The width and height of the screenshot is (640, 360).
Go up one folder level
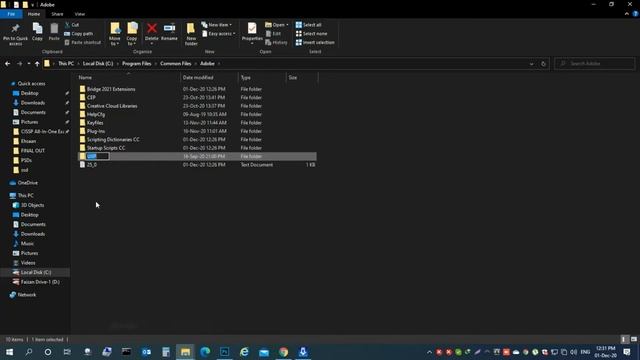click(37, 64)
